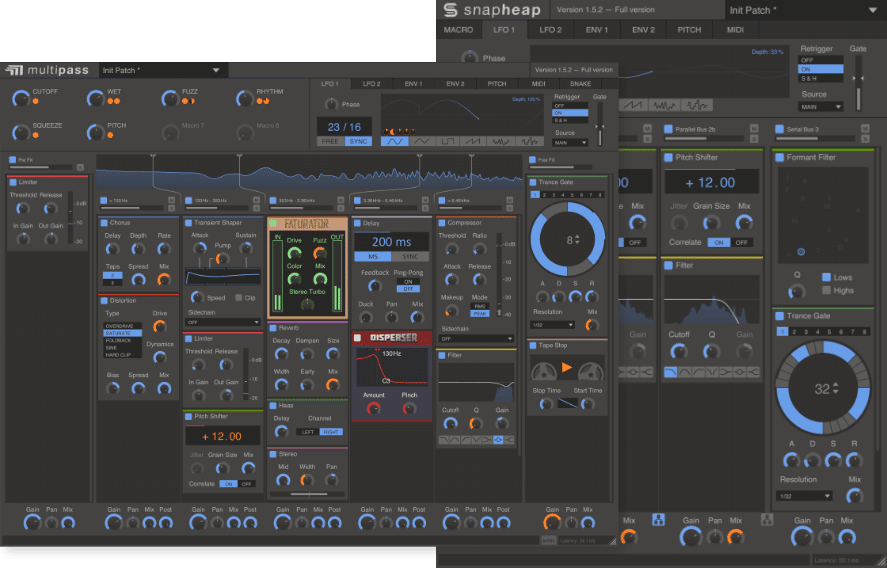
Task: Open multipass LFO Source MAIN dropdown
Action: 570,143
